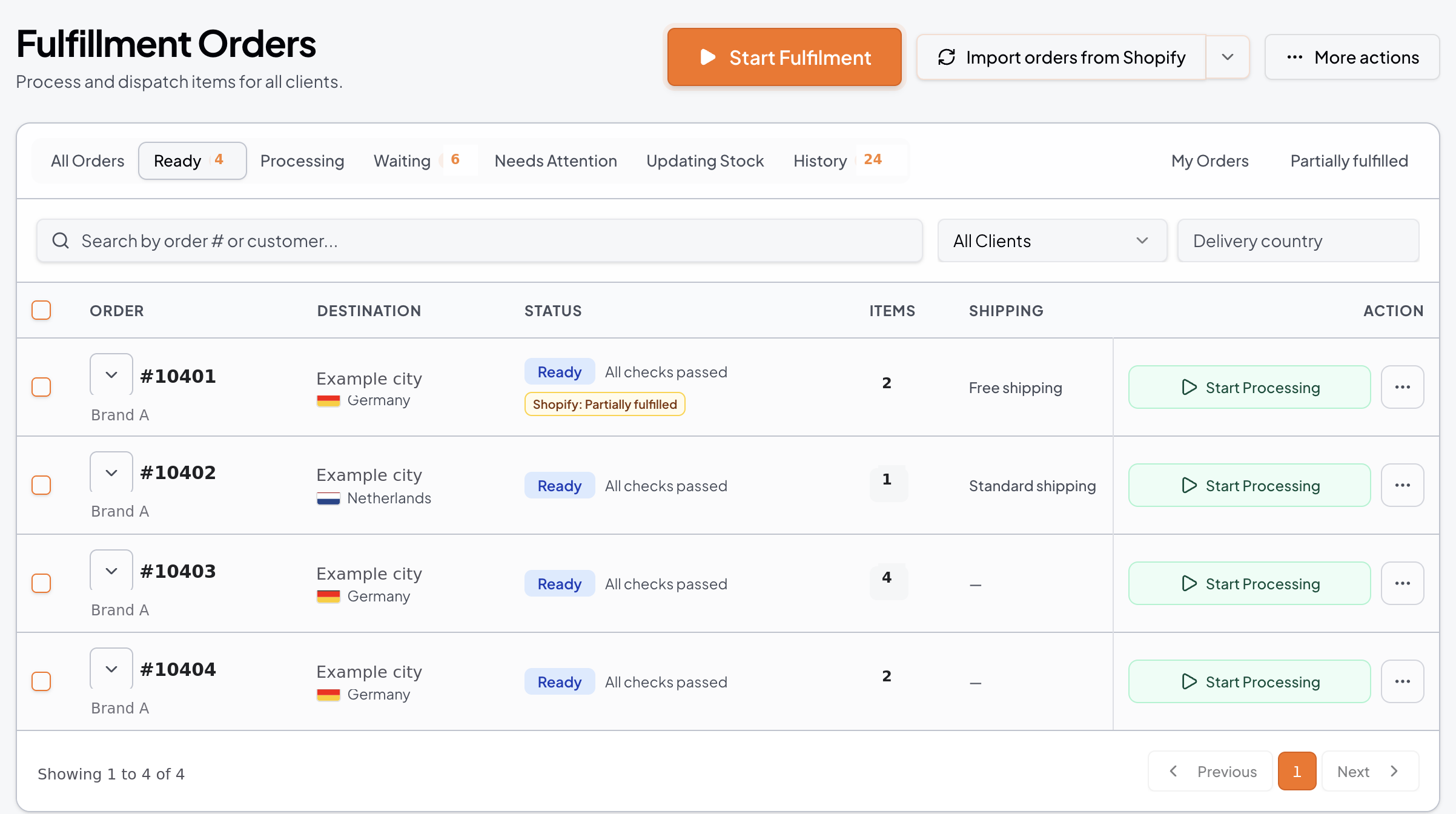Start Processing order #10404
1456x814 pixels.
(x=1249, y=681)
